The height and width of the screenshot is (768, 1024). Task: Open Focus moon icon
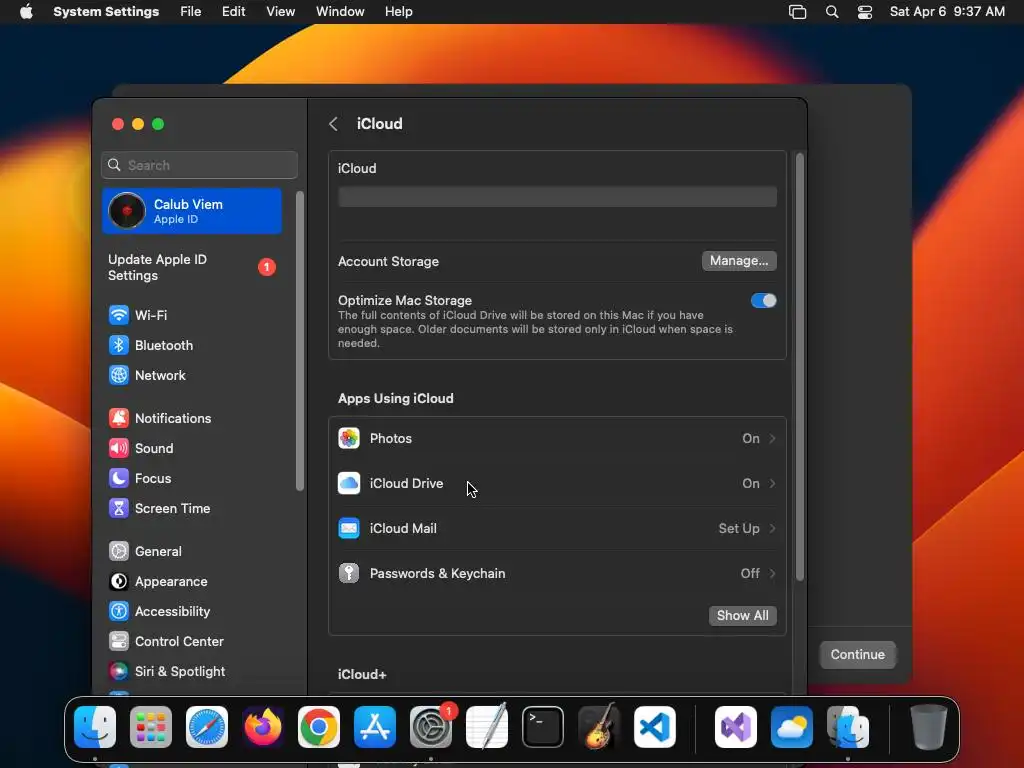(119, 478)
